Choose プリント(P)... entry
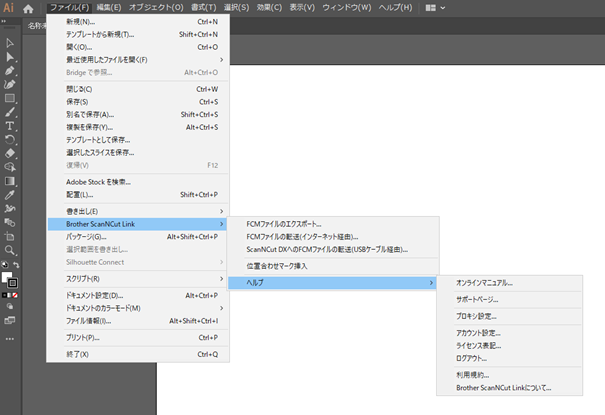The height and width of the screenshot is (415, 605). (x=139, y=338)
